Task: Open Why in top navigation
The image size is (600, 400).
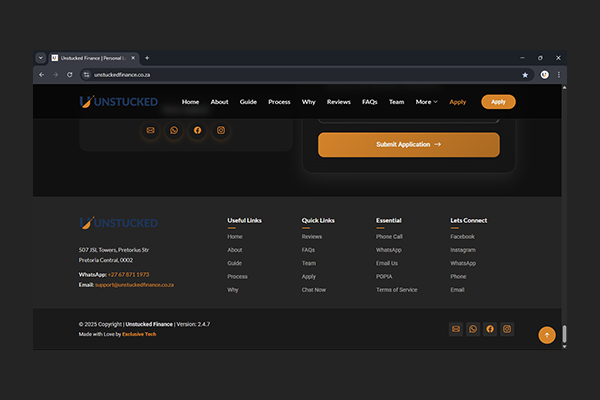Action: (308, 102)
